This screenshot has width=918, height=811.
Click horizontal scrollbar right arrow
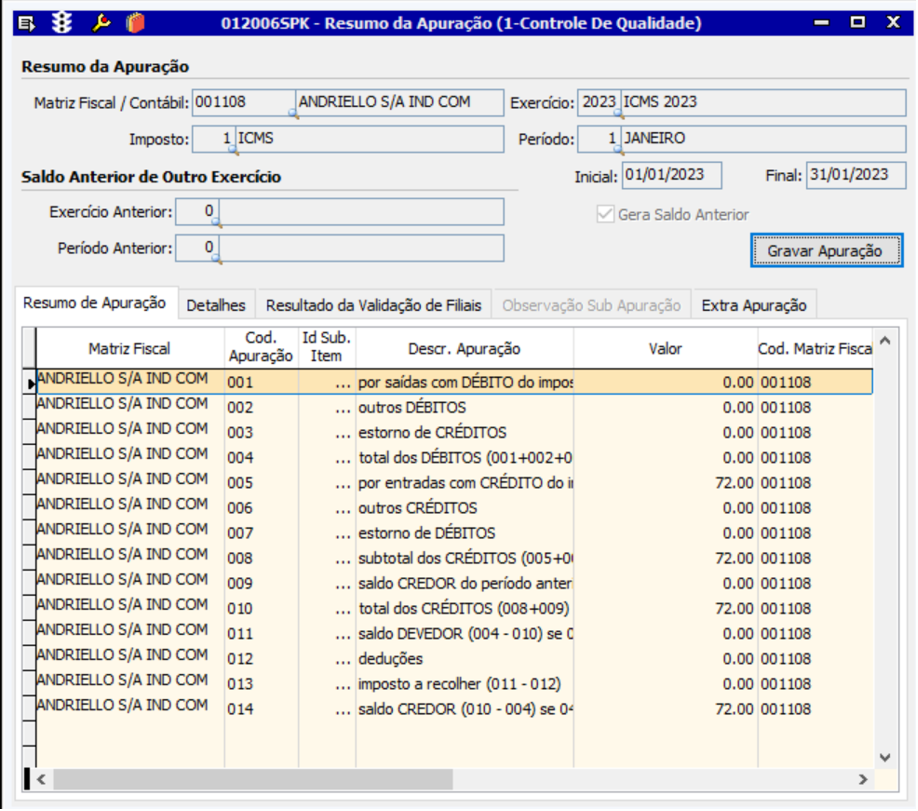click(863, 779)
